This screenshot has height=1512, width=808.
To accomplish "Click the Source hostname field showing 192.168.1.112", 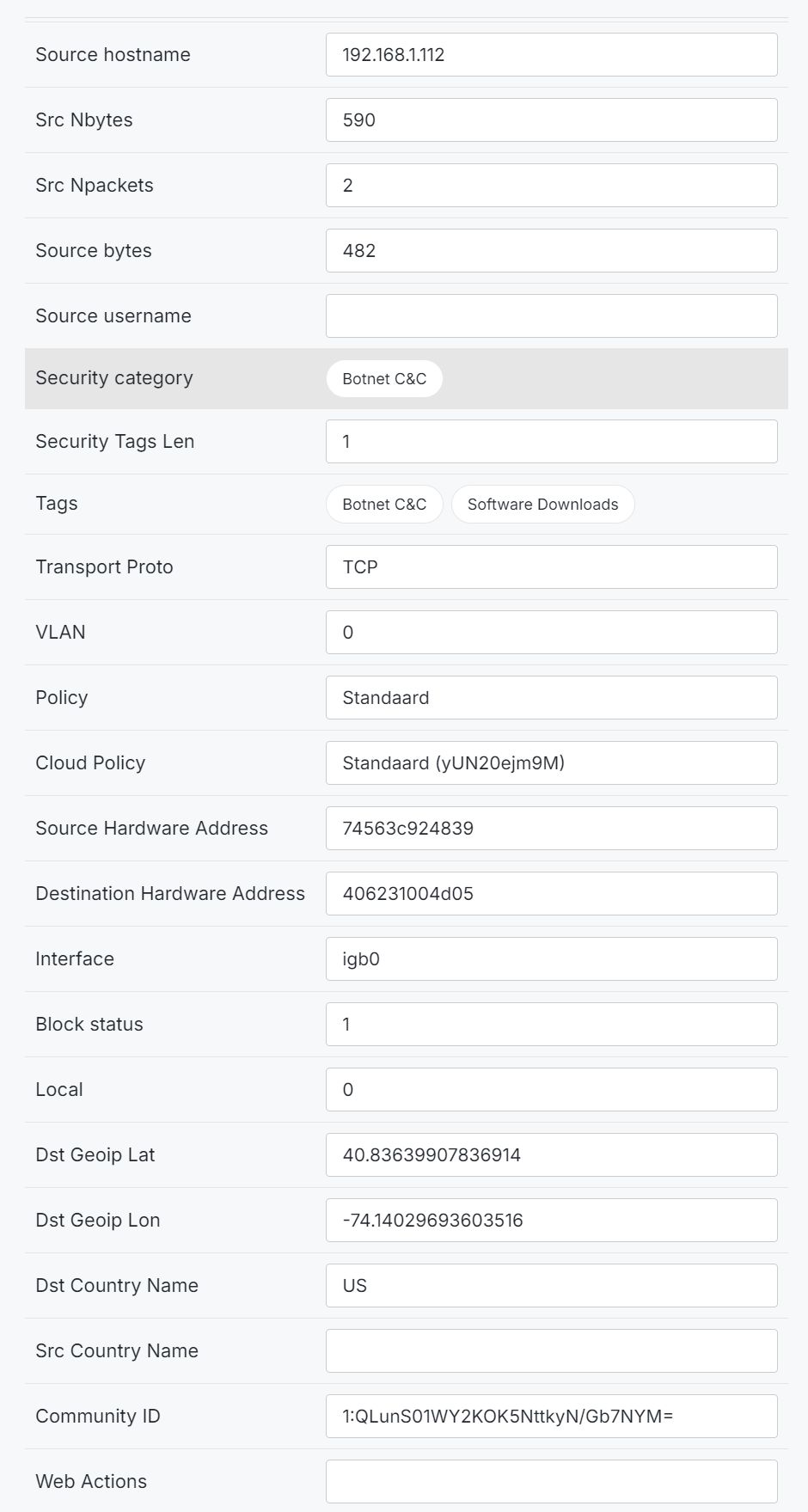I will pos(552,55).
